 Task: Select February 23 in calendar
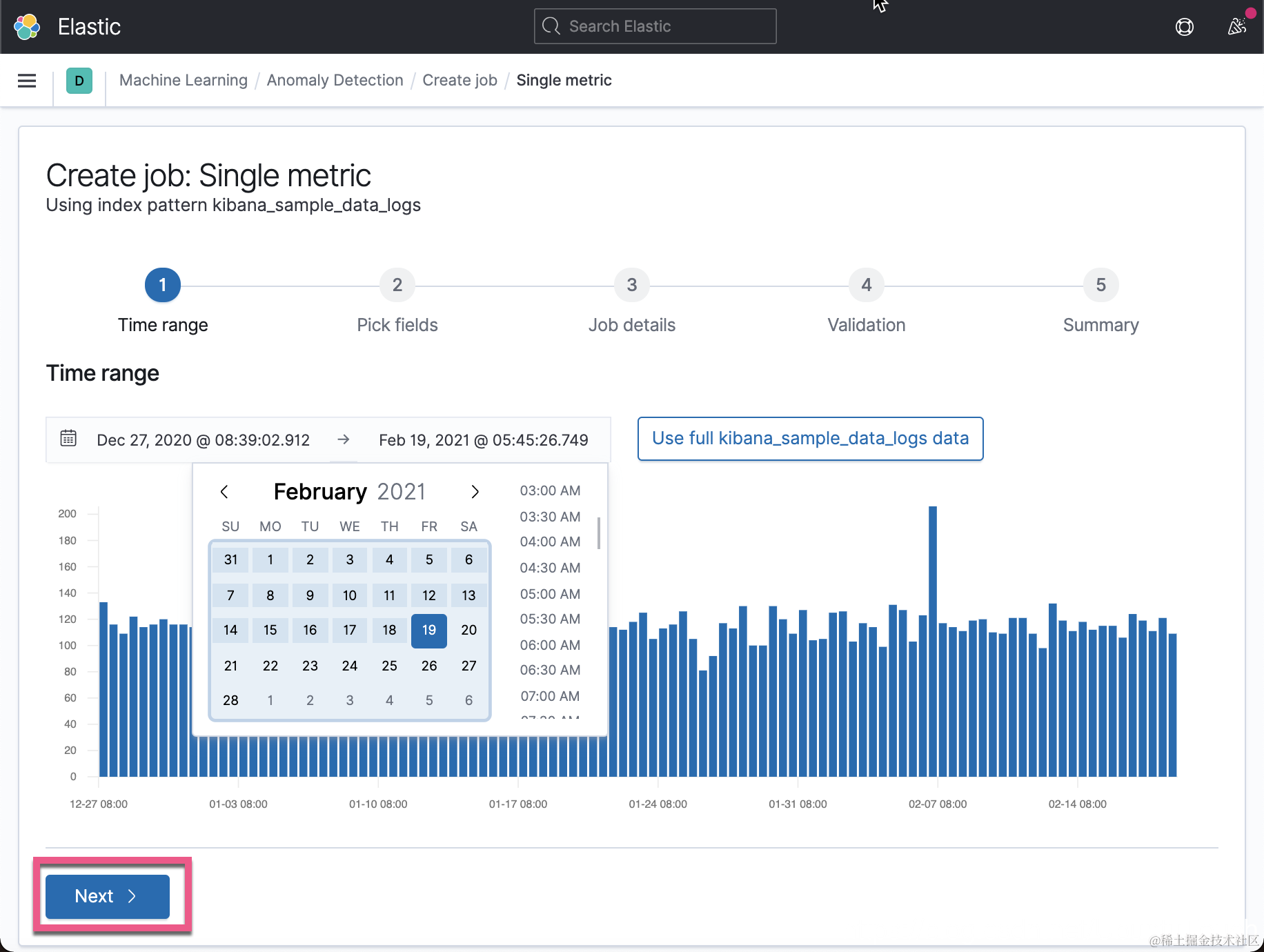point(310,666)
